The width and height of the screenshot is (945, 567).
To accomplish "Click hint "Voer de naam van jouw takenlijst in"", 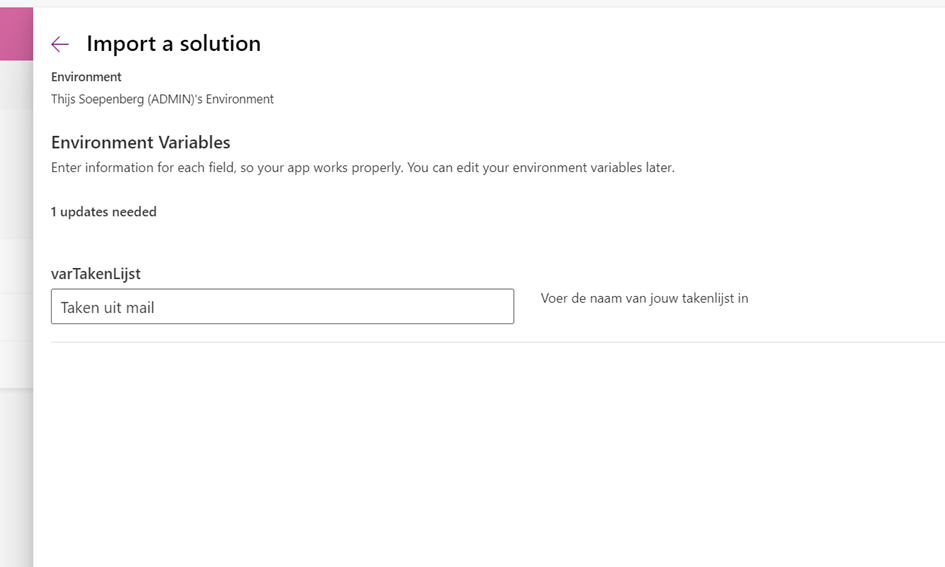I will tap(644, 298).
